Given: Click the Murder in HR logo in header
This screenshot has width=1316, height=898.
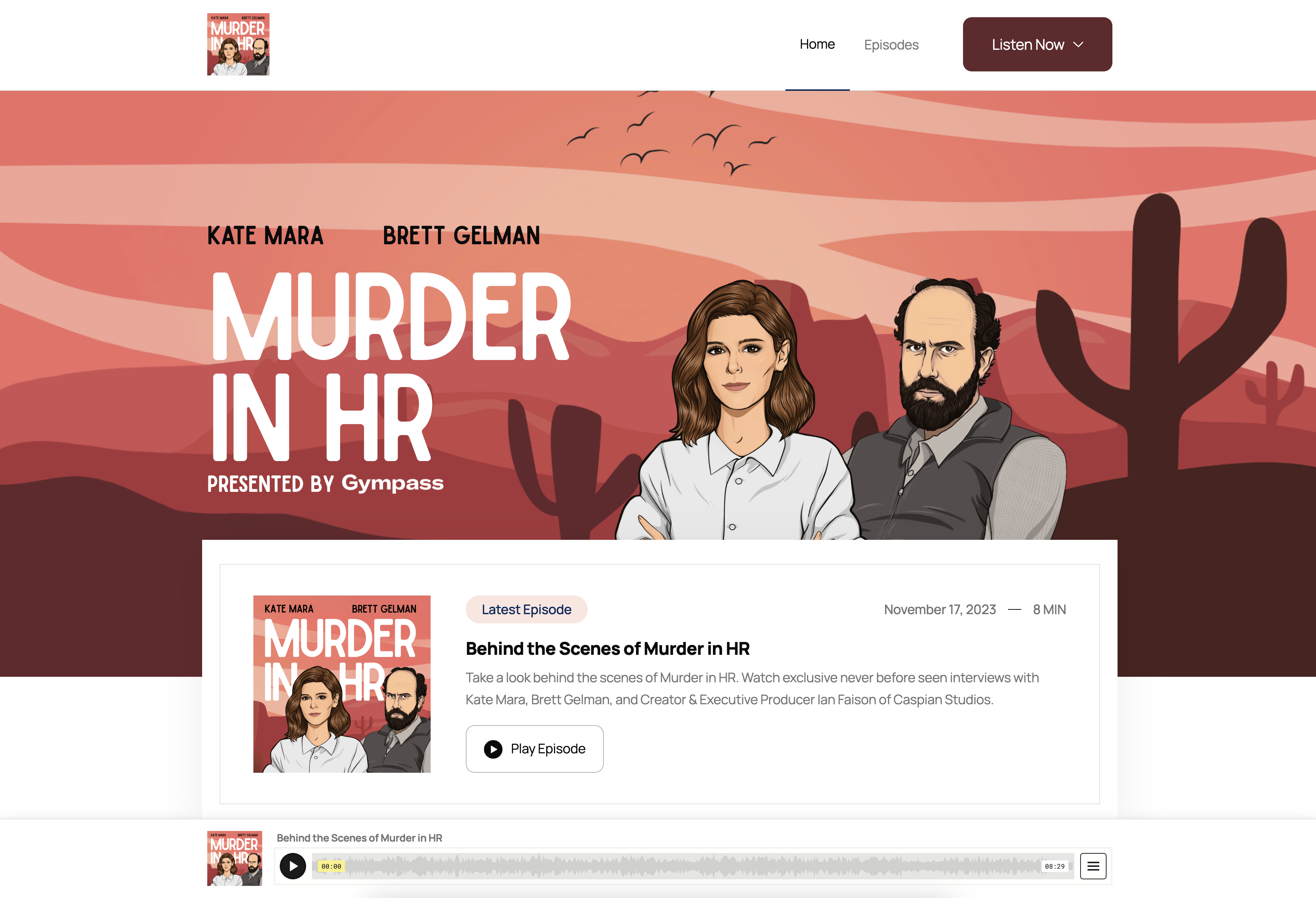Looking at the screenshot, I should click(238, 44).
